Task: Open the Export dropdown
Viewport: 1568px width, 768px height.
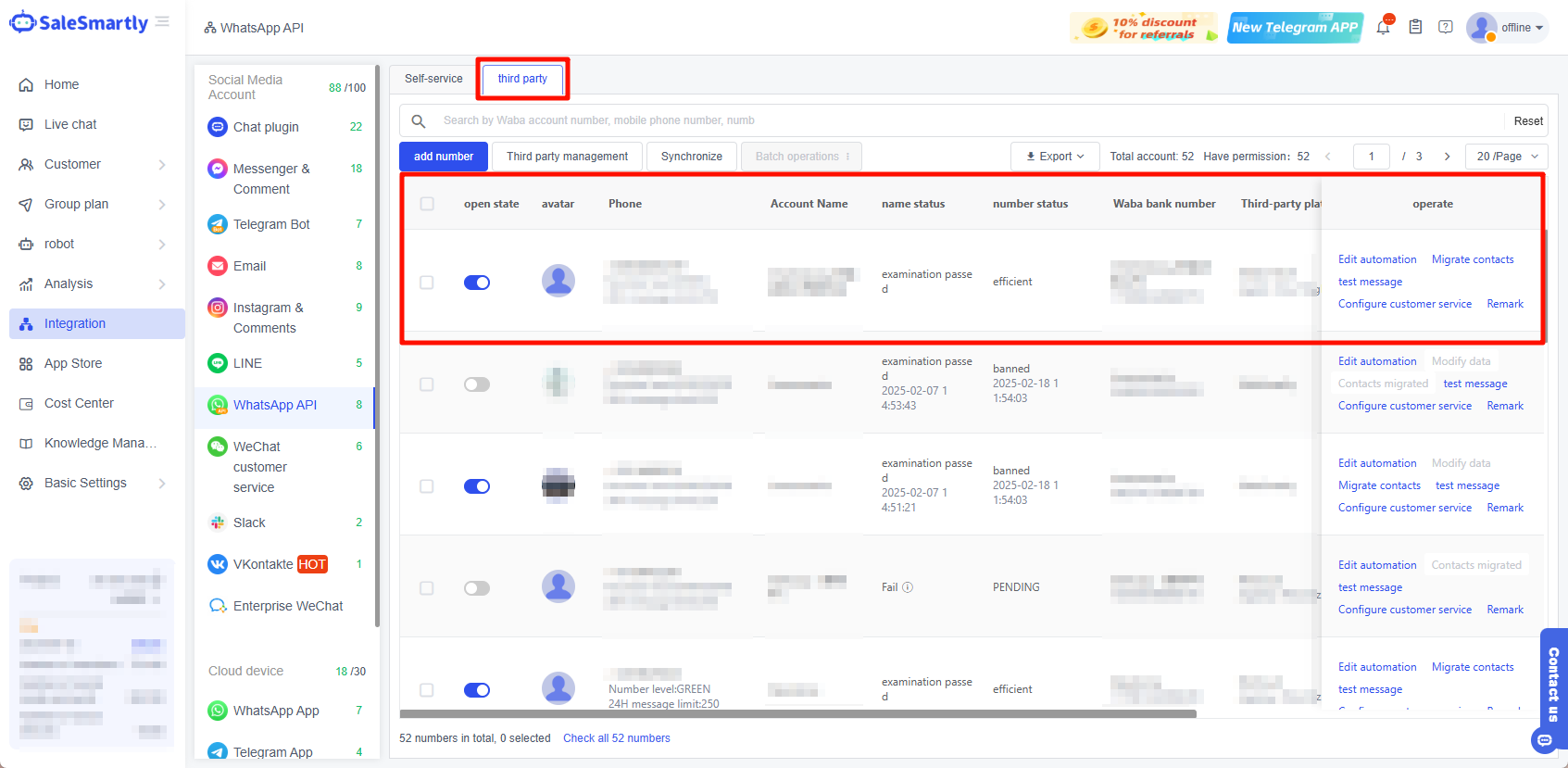Action: pyautogui.click(x=1055, y=157)
